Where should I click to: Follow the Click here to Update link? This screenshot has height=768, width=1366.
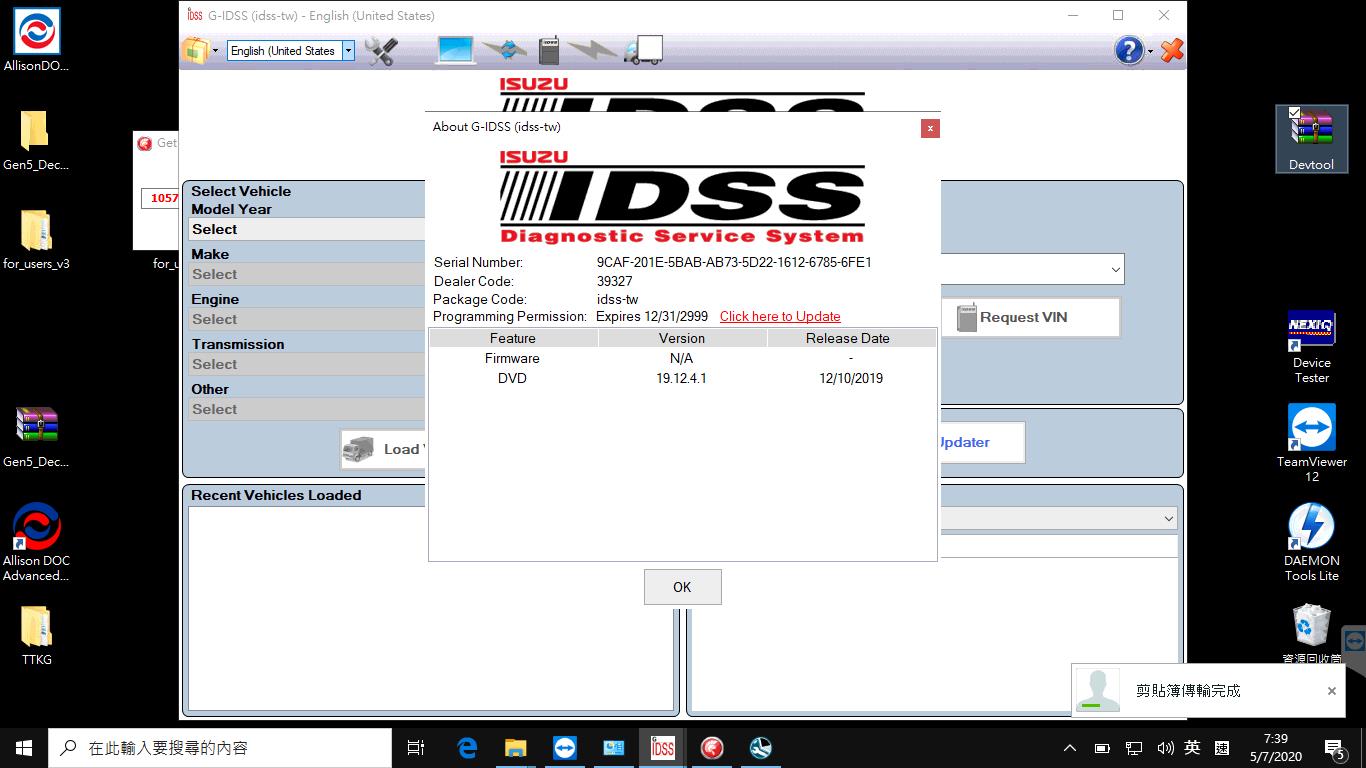click(x=780, y=316)
